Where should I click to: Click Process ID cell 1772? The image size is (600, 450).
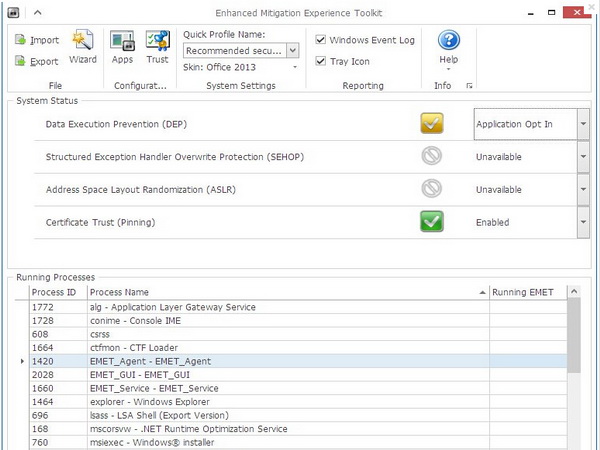coord(58,307)
